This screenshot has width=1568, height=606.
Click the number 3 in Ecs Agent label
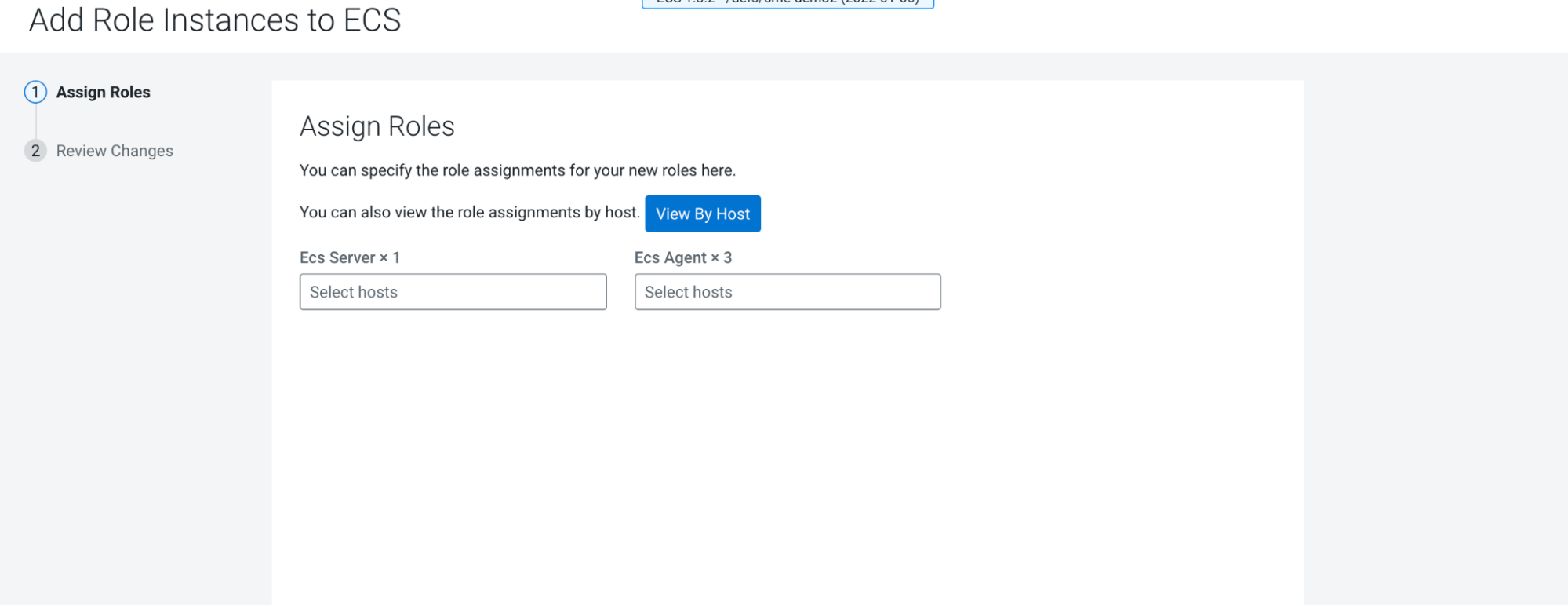(728, 257)
